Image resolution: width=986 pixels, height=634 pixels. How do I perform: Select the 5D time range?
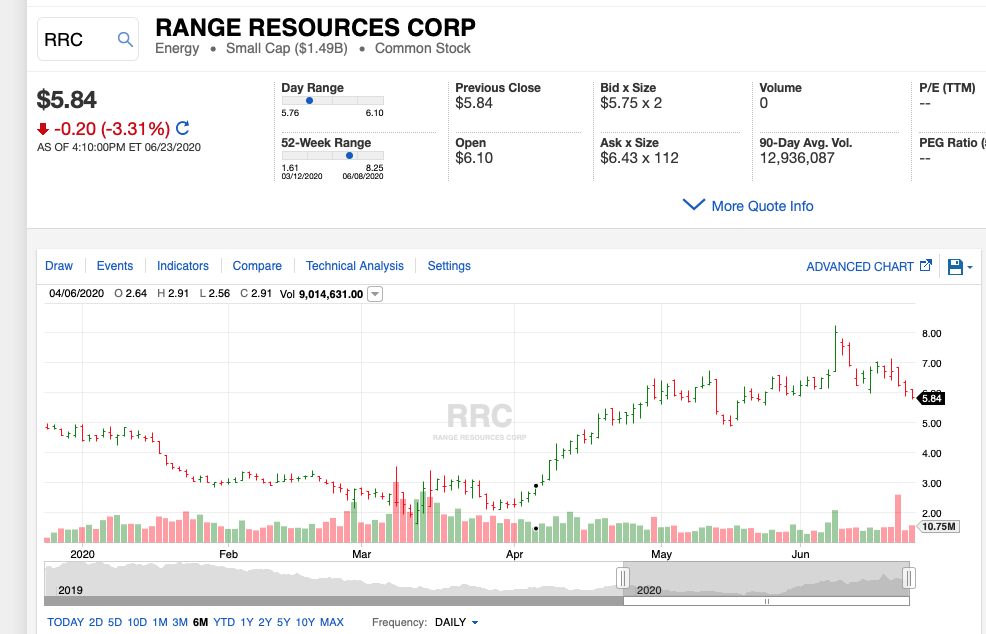(x=115, y=622)
